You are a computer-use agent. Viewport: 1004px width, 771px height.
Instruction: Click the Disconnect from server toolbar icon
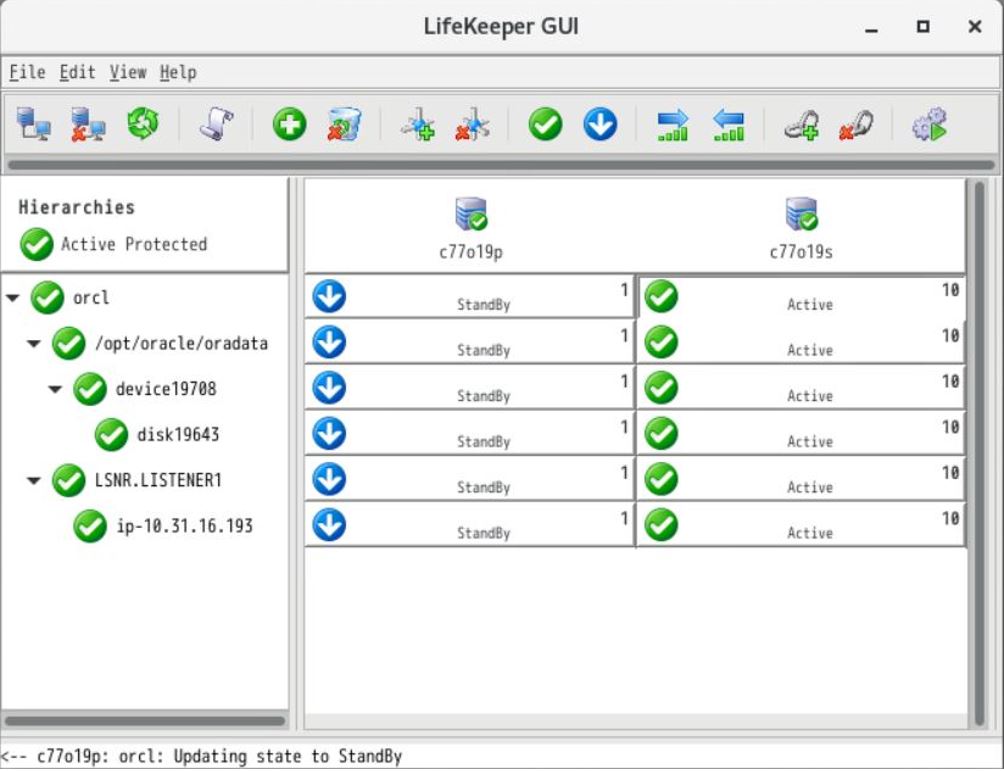pyautogui.click(x=88, y=124)
